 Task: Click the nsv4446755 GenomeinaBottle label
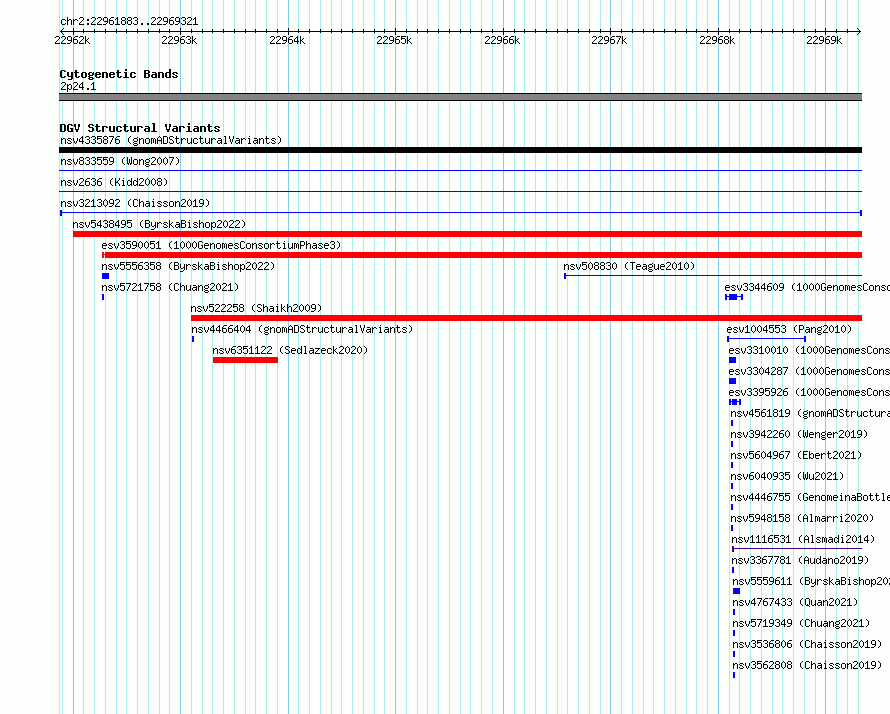810,497
